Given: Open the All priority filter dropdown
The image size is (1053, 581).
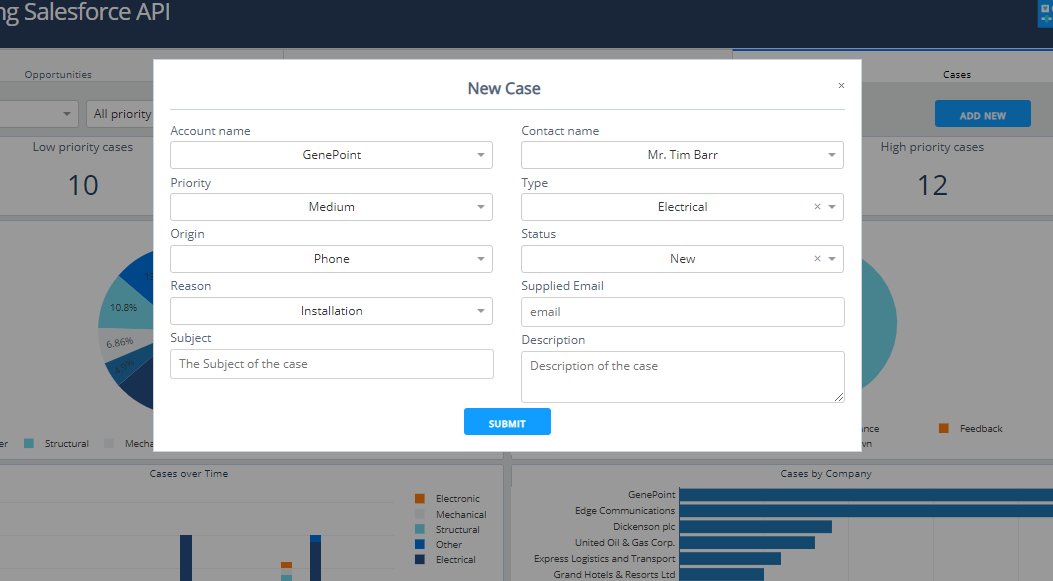Looking at the screenshot, I should coord(120,114).
